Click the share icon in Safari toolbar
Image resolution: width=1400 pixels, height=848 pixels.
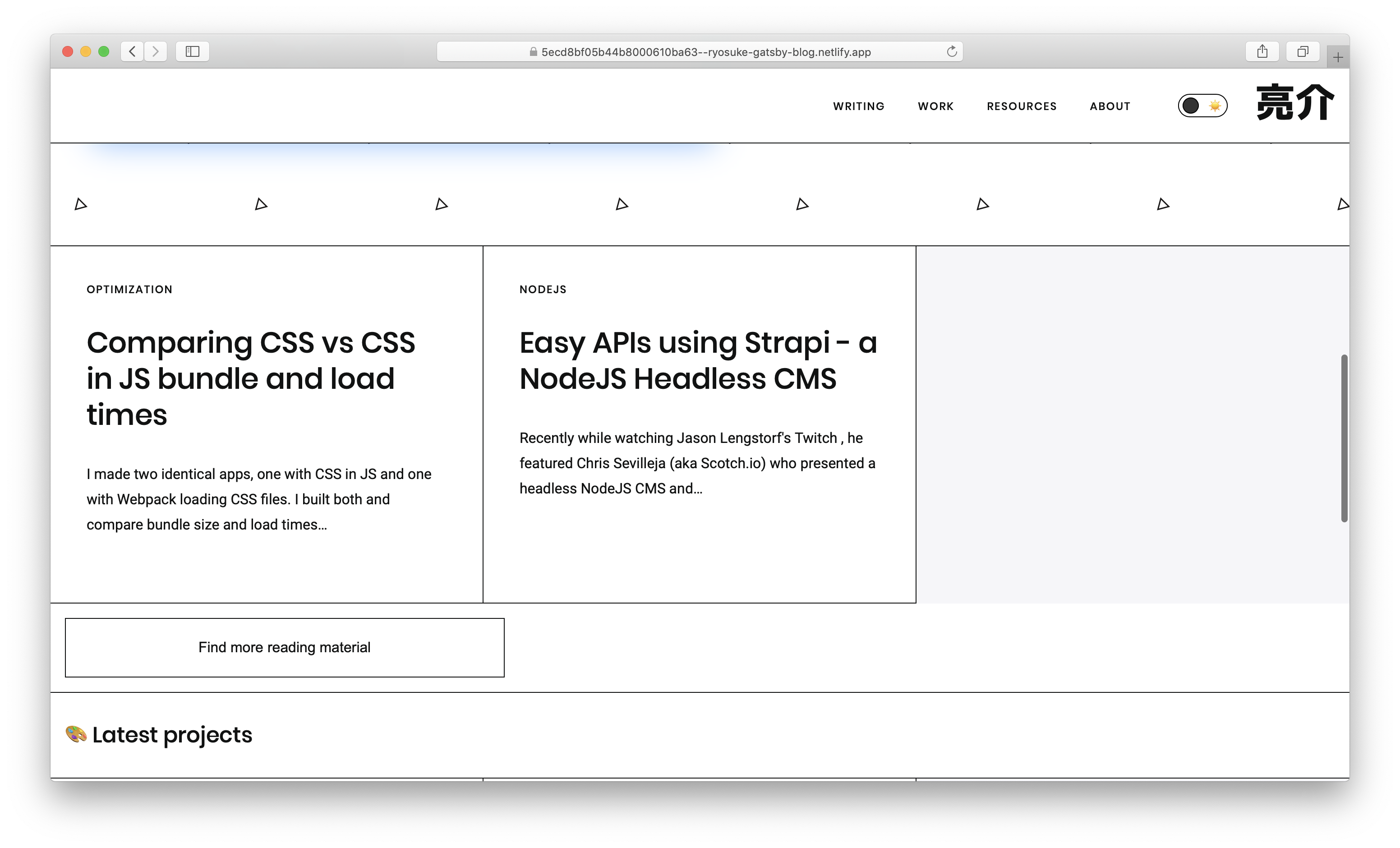point(1262,51)
